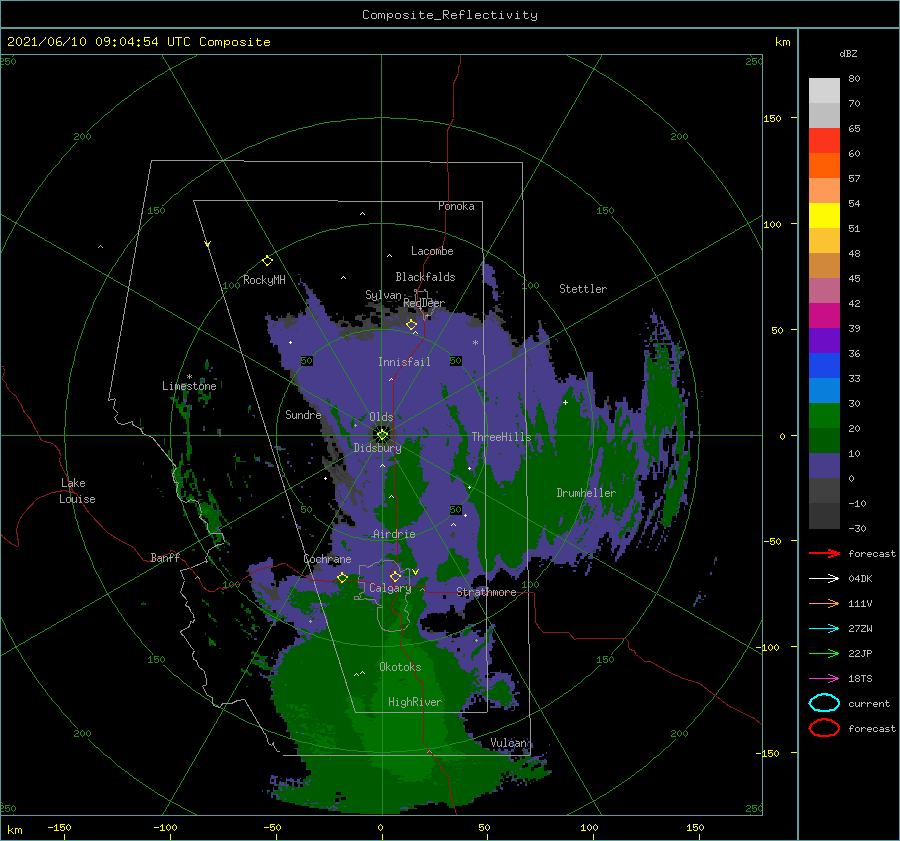Click the ThreeHills label

coord(502,437)
